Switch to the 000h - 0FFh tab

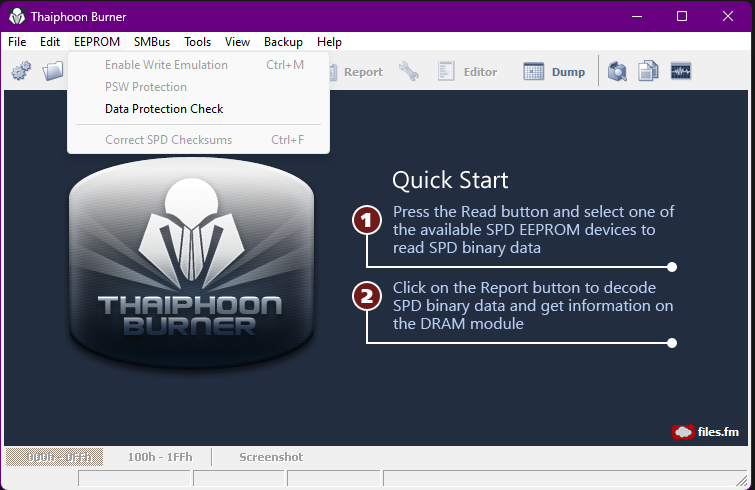click(x=54, y=457)
